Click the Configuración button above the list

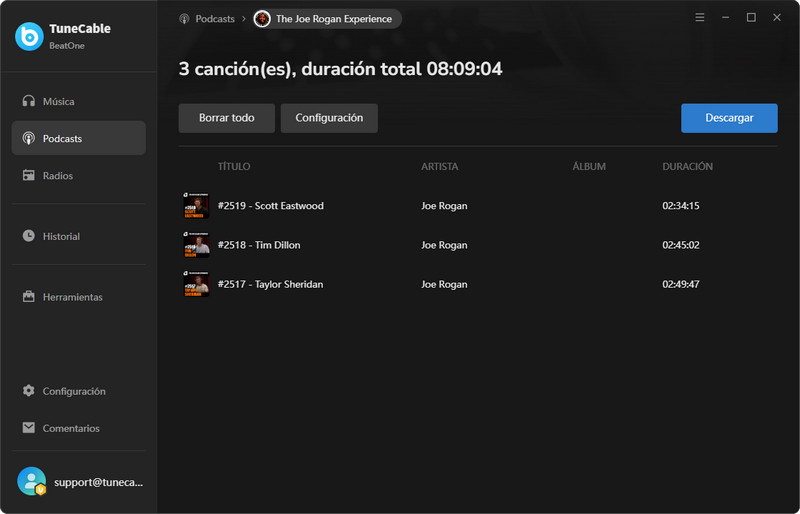coord(329,118)
